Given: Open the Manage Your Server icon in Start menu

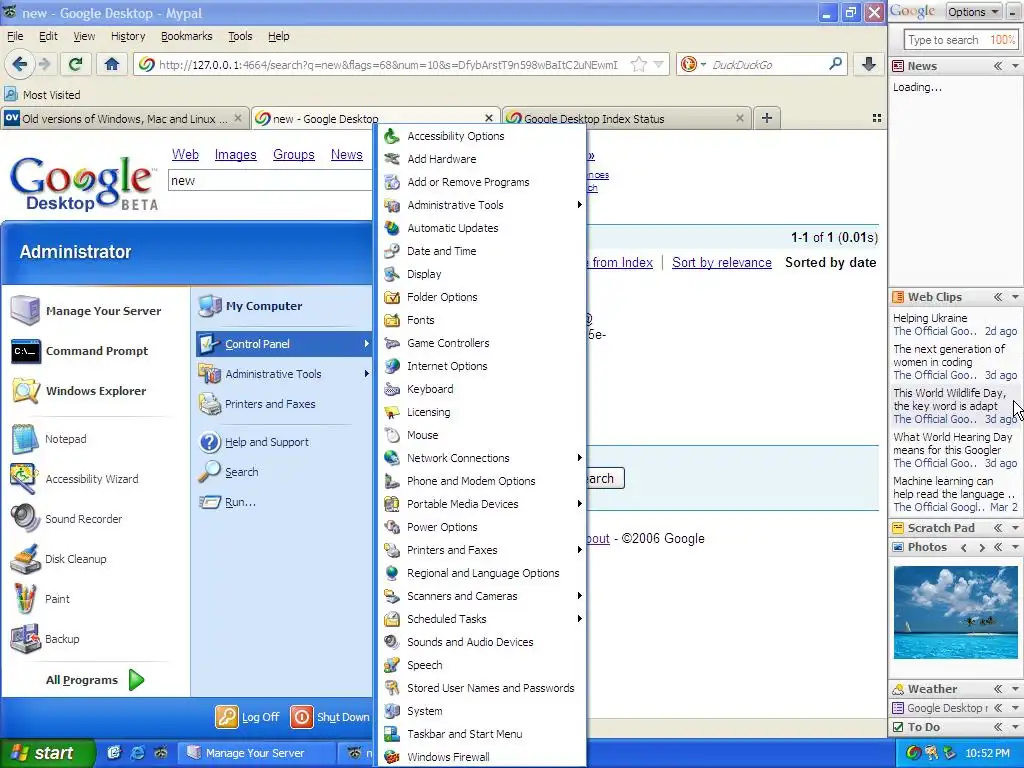Looking at the screenshot, I should 25,311.
